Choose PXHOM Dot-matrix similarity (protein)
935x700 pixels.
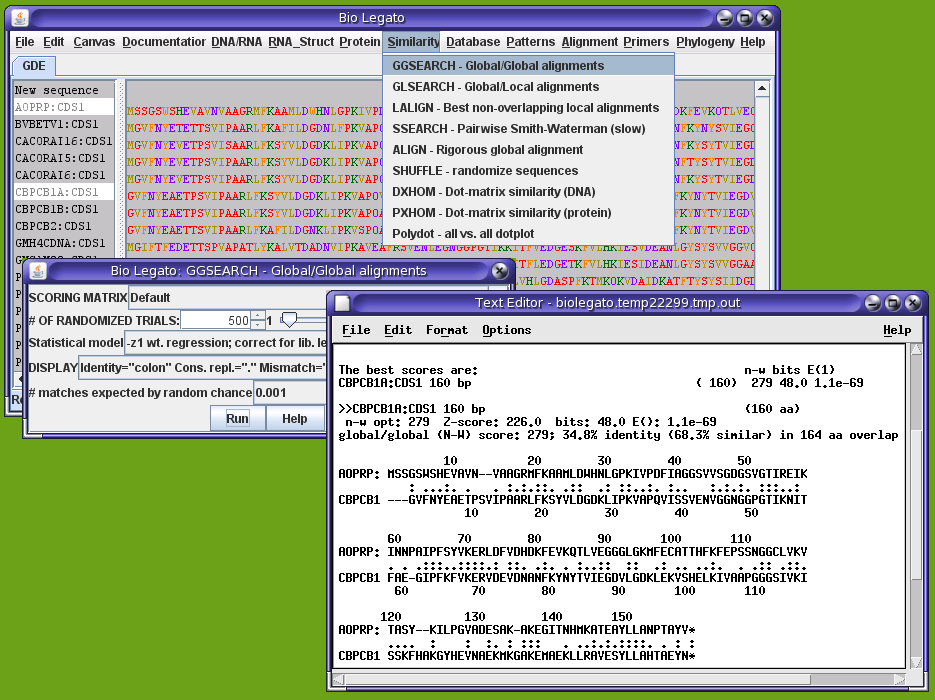coord(528,213)
